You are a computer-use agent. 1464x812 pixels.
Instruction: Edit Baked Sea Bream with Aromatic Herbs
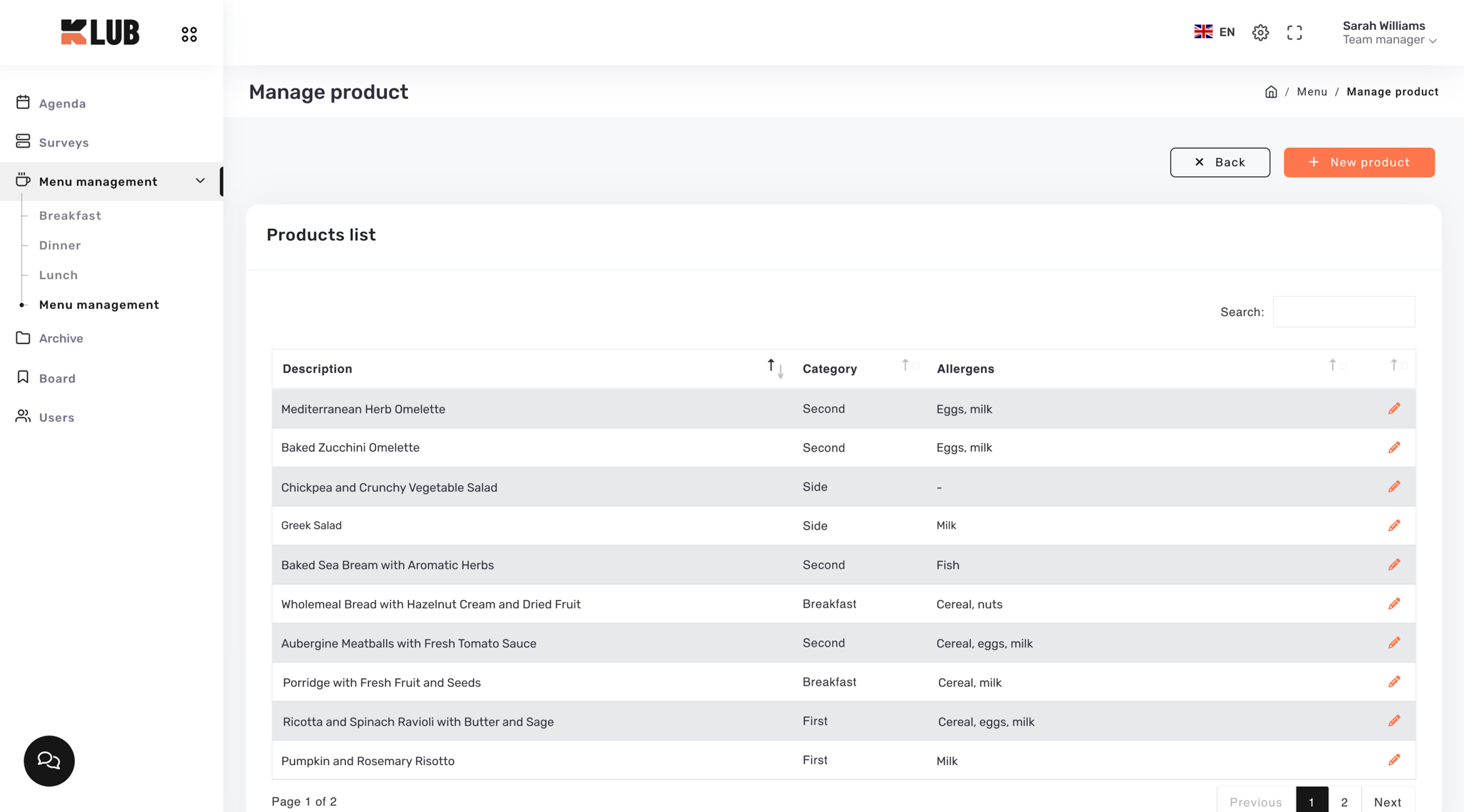tap(1394, 564)
